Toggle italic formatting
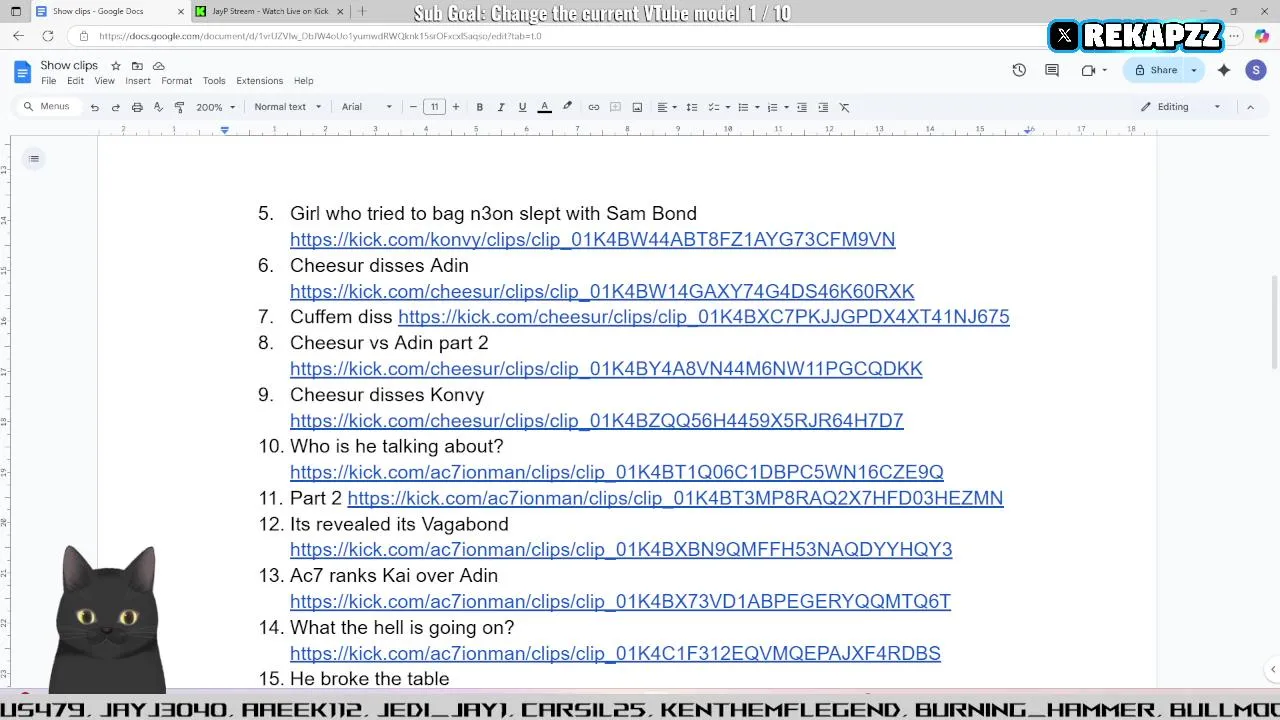This screenshot has height=720, width=1280. [501, 107]
